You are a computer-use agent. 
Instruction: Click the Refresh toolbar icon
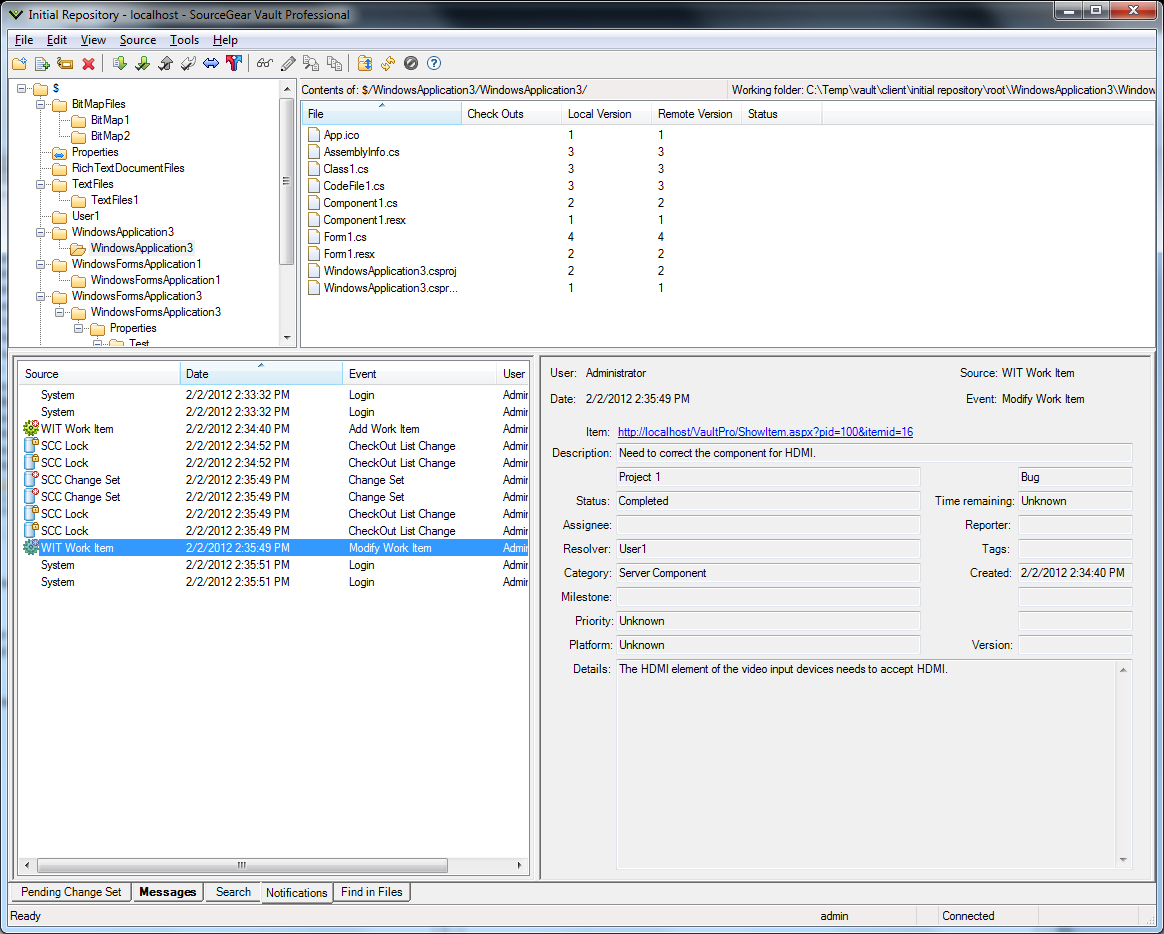388,64
